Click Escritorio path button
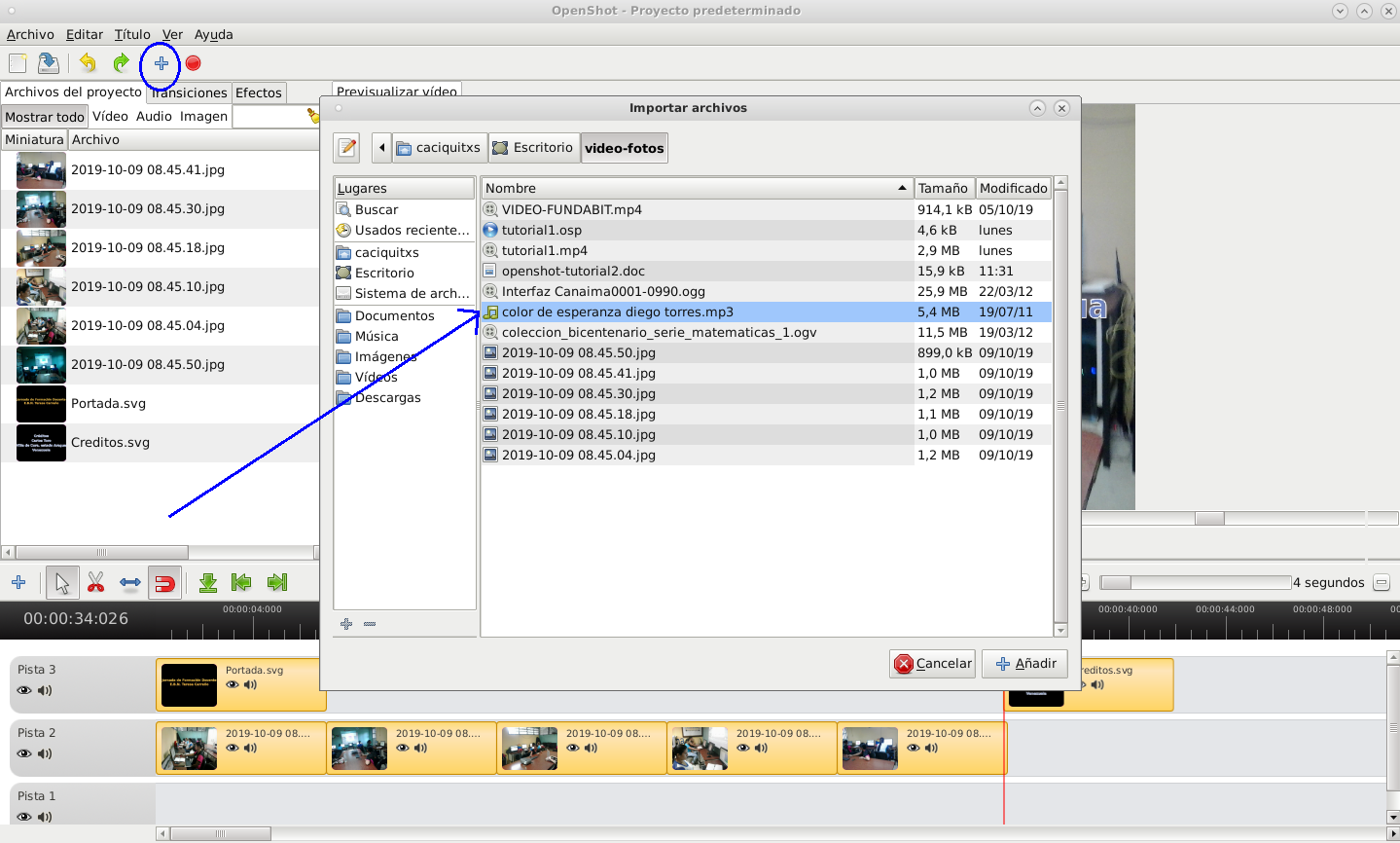 tap(533, 148)
